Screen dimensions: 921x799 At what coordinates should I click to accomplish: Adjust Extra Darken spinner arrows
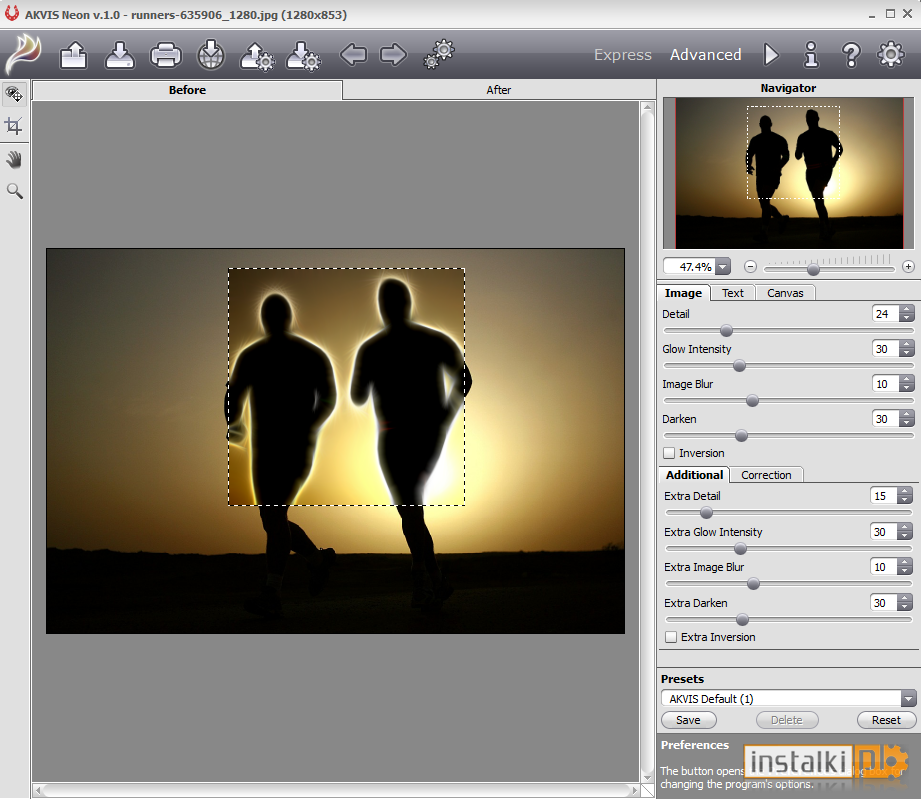(x=905, y=603)
